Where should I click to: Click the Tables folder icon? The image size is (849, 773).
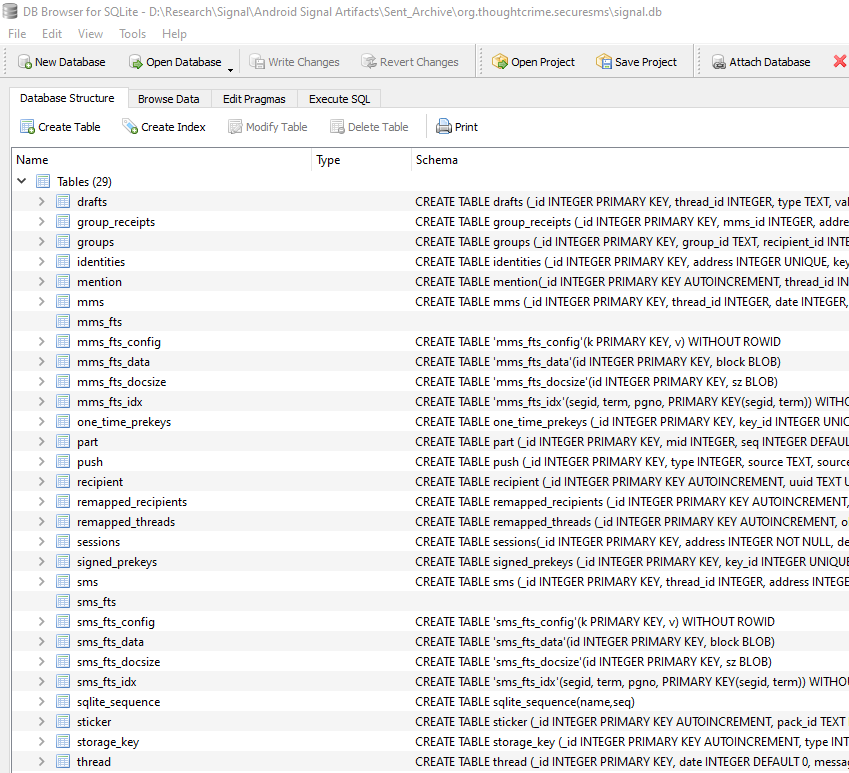43,181
